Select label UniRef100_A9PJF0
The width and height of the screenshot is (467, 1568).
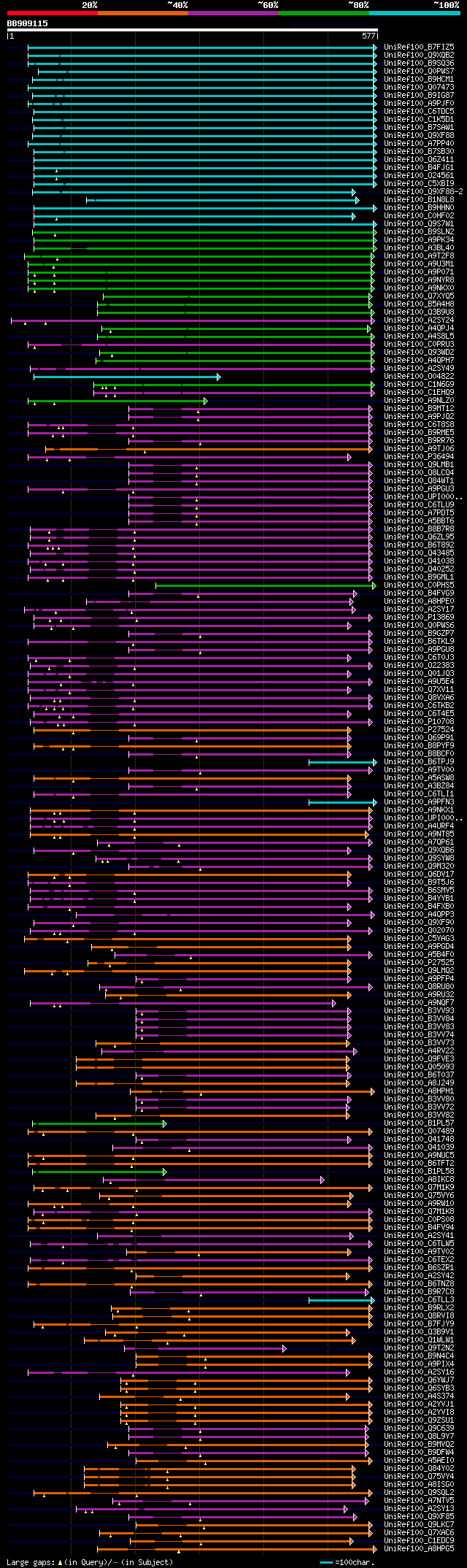click(419, 103)
